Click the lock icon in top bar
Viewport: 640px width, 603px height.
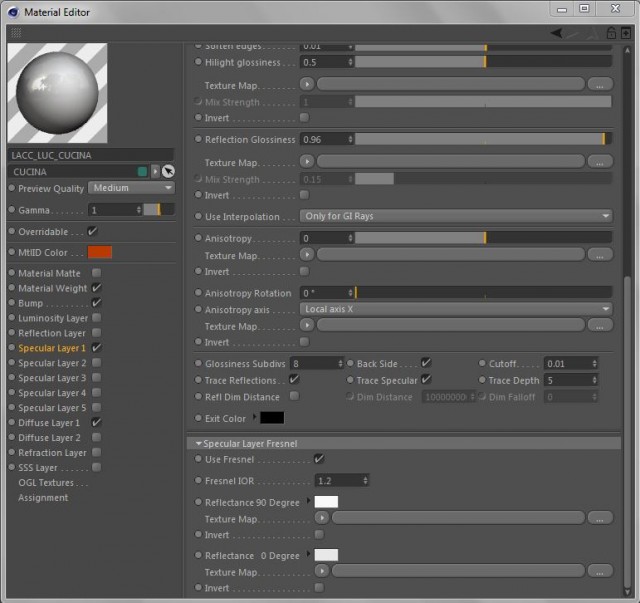[611, 33]
